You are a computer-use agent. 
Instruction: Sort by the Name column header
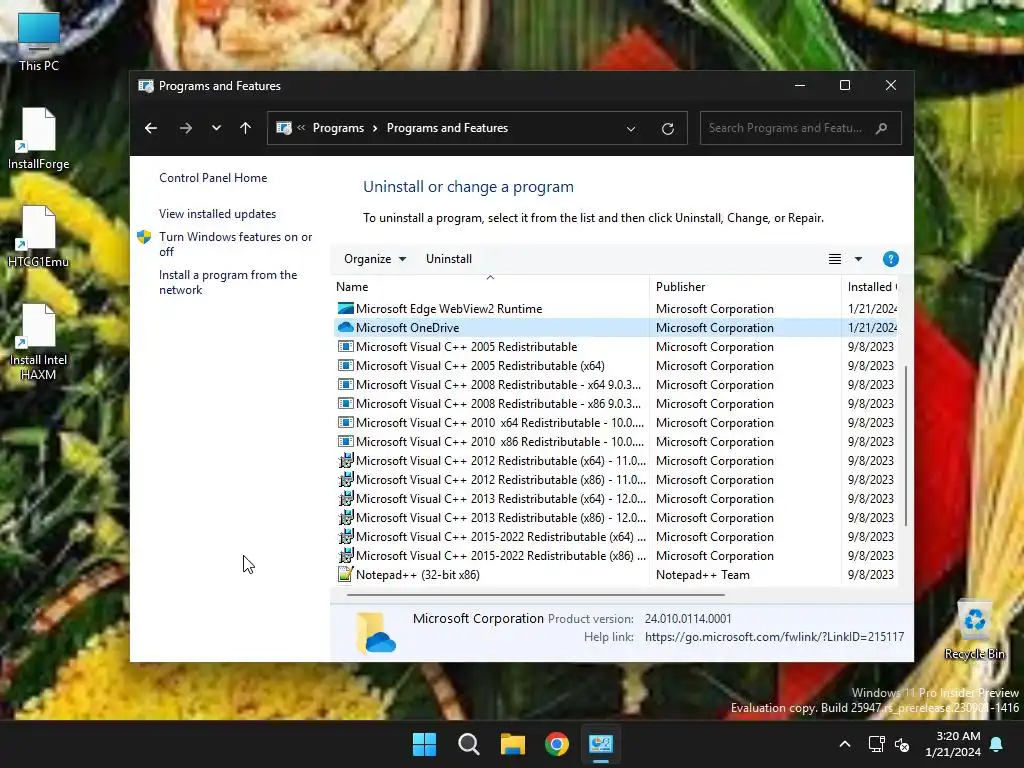click(490, 287)
